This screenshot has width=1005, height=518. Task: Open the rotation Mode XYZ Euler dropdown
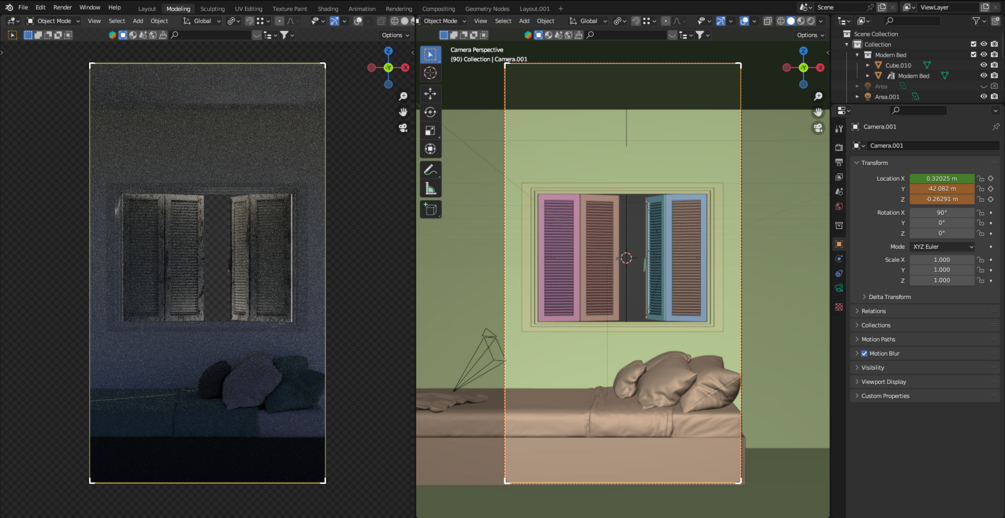tap(942, 247)
